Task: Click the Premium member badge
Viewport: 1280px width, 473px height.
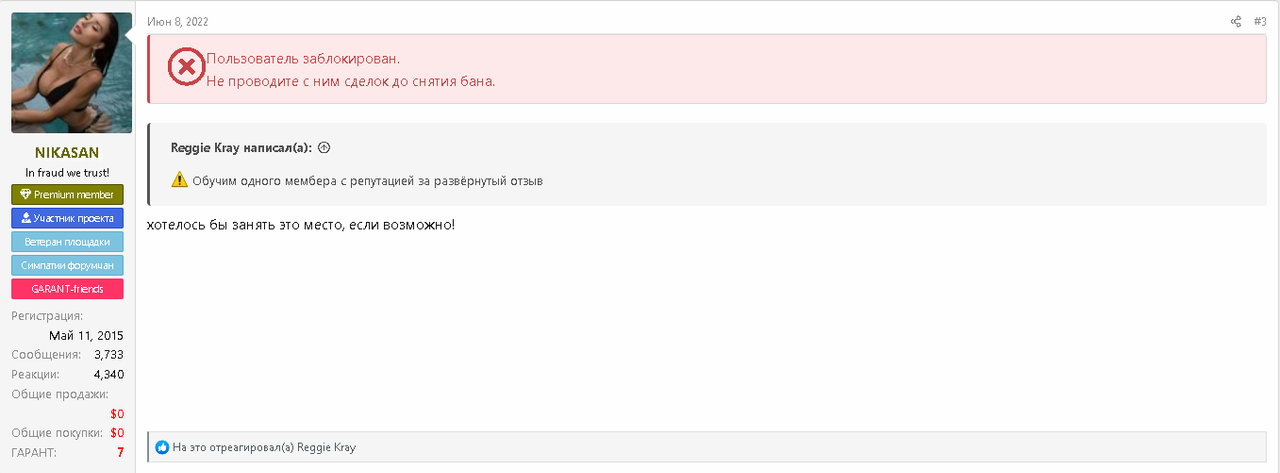Action: (67, 194)
